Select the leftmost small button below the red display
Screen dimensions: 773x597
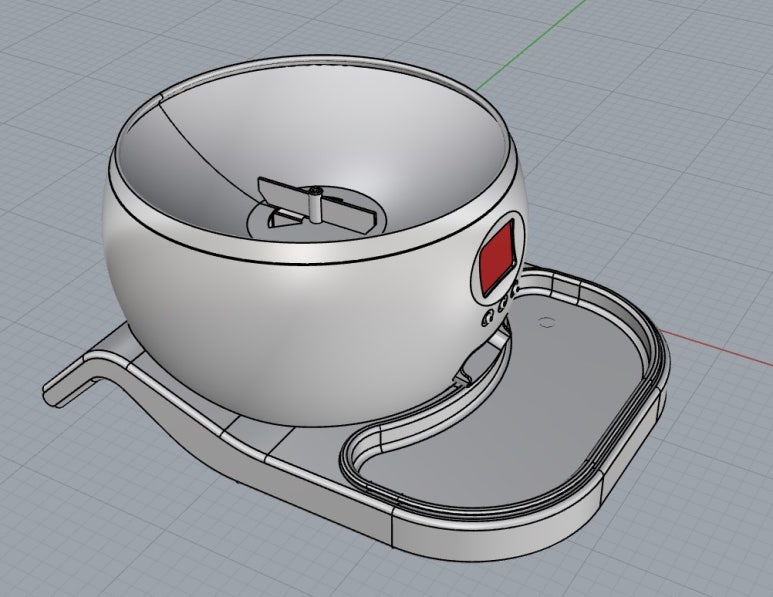[489, 318]
